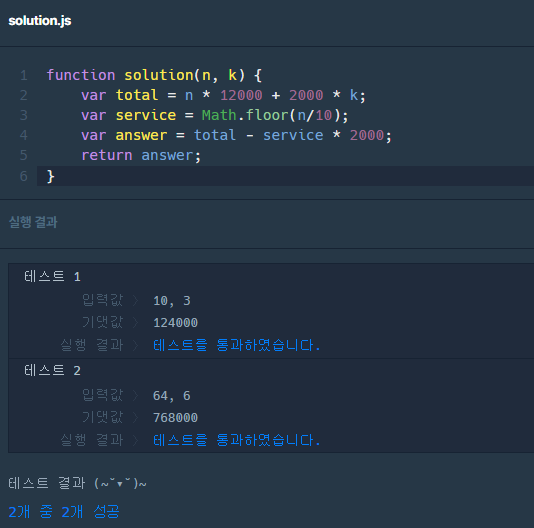The image size is (534, 528).
Task: Click the 기댓값 label in test 1
Action: coord(103,322)
